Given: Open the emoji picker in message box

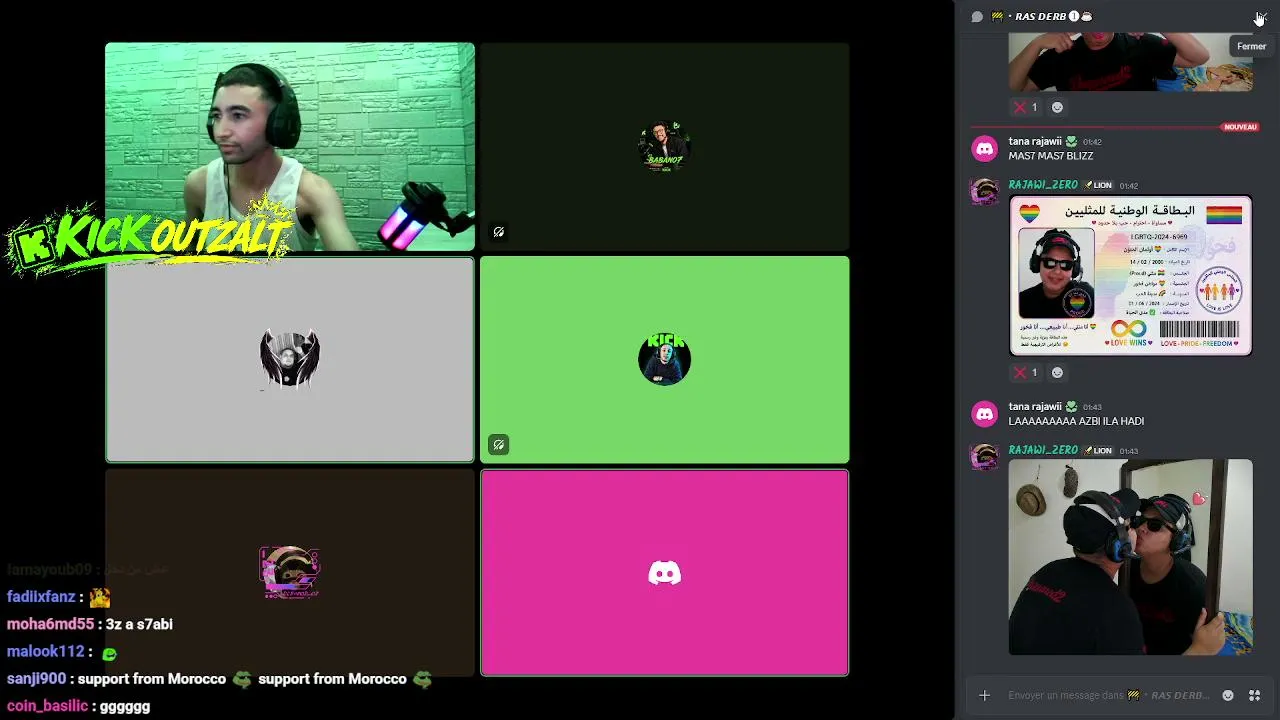Looking at the screenshot, I should (x=1228, y=695).
